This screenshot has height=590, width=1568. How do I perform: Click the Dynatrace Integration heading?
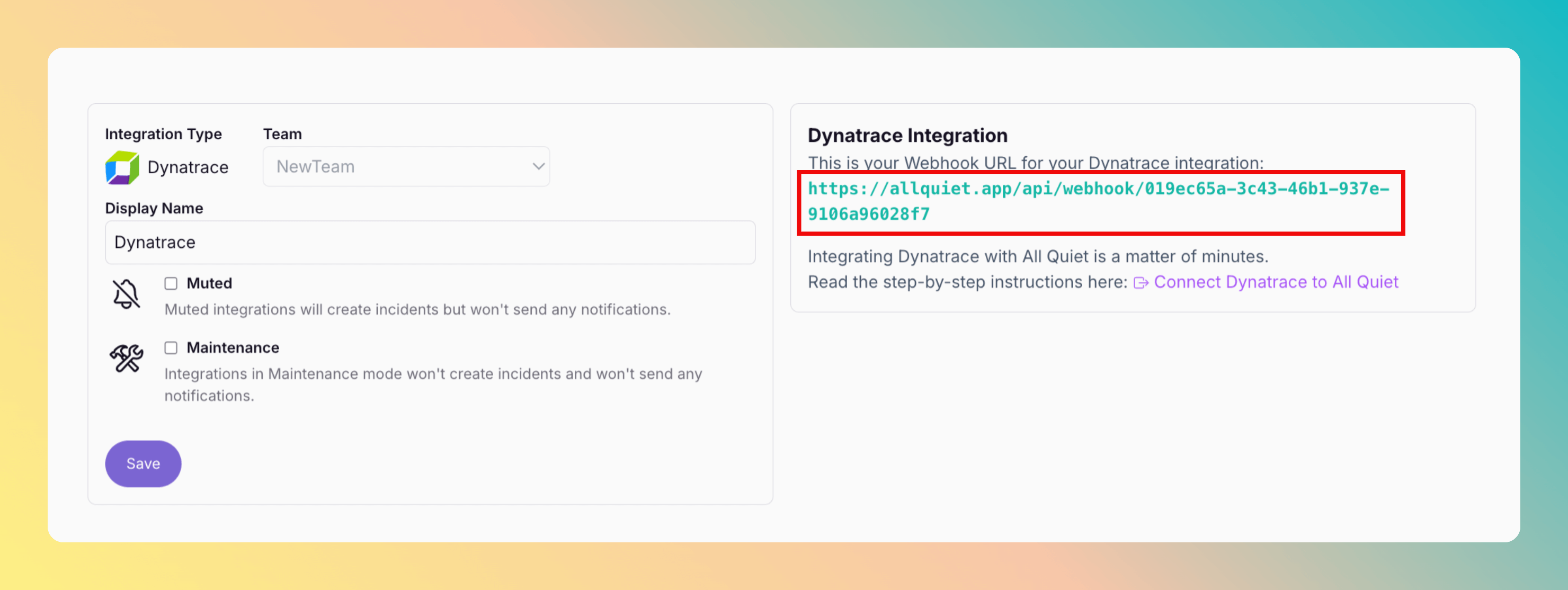click(x=907, y=136)
